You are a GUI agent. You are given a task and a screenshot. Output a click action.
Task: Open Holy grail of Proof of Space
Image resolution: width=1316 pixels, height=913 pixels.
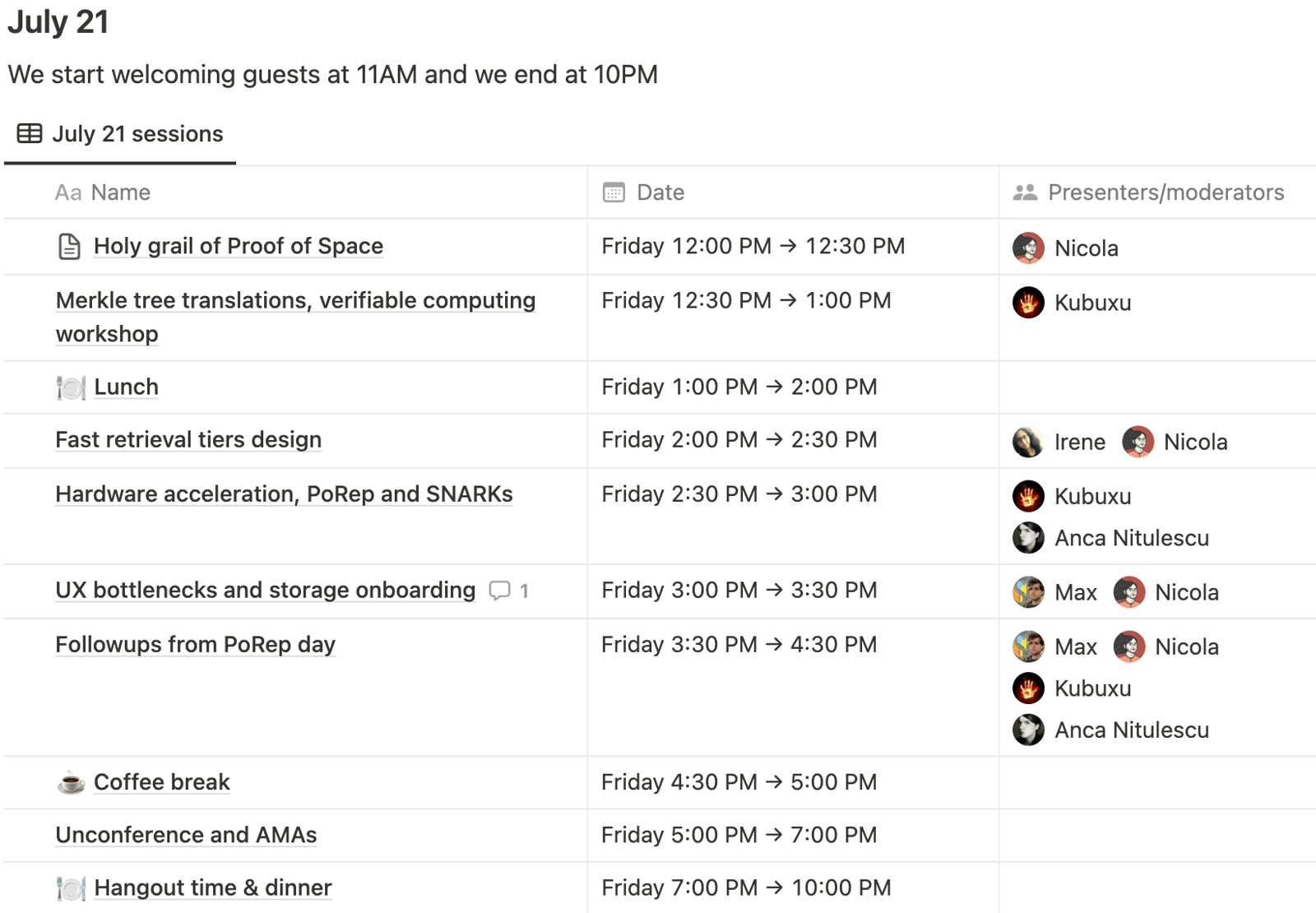click(x=238, y=246)
